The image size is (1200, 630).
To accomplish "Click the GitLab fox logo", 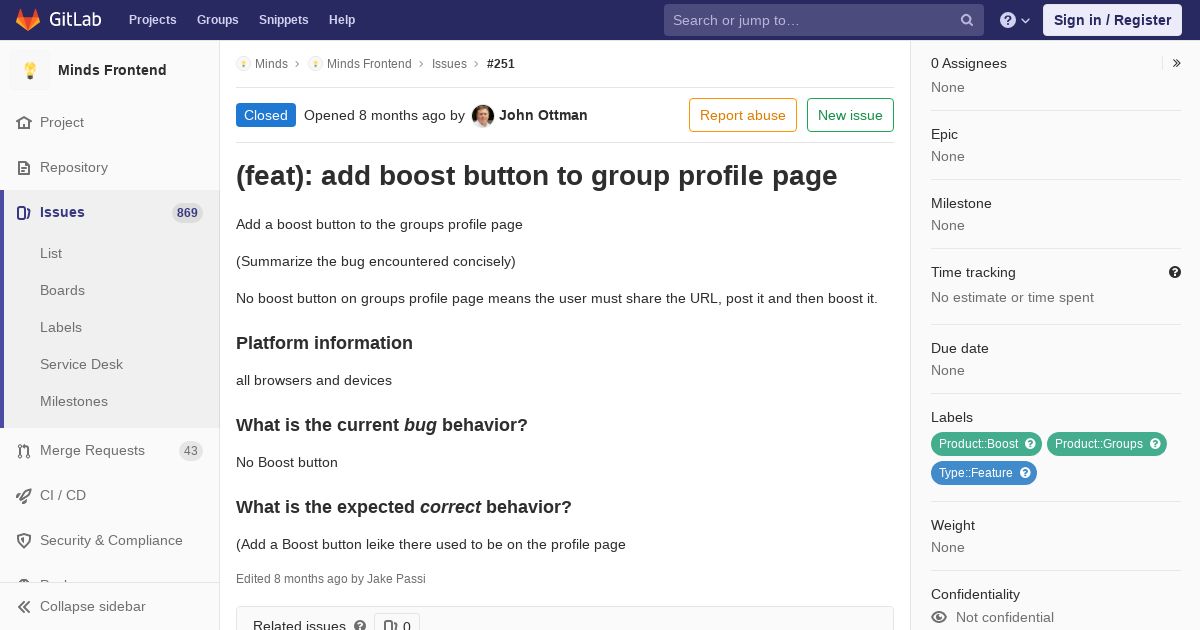I will [x=28, y=19].
